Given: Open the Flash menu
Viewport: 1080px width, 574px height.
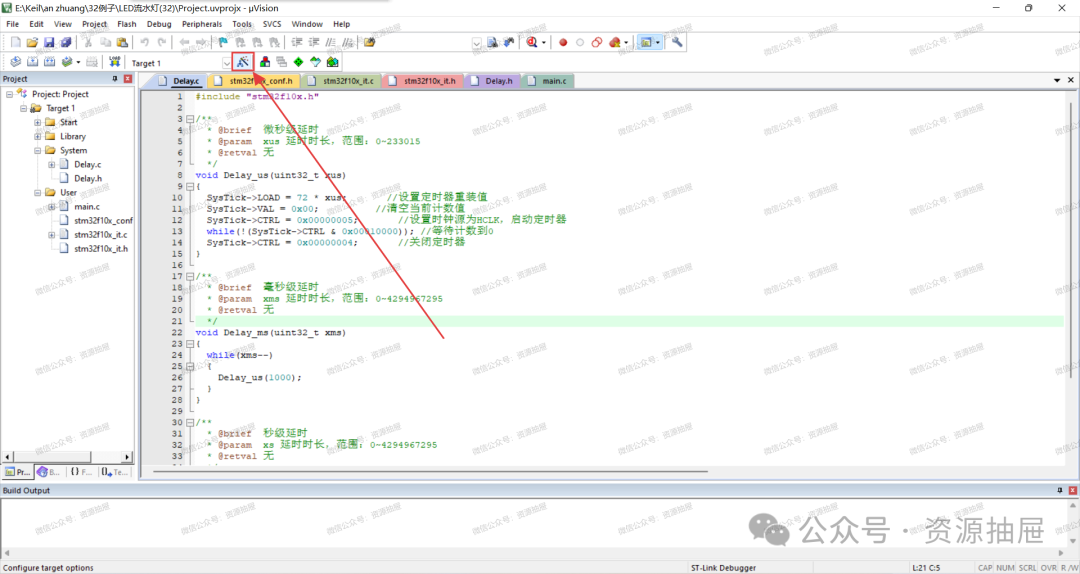Looking at the screenshot, I should pyautogui.click(x=127, y=24).
